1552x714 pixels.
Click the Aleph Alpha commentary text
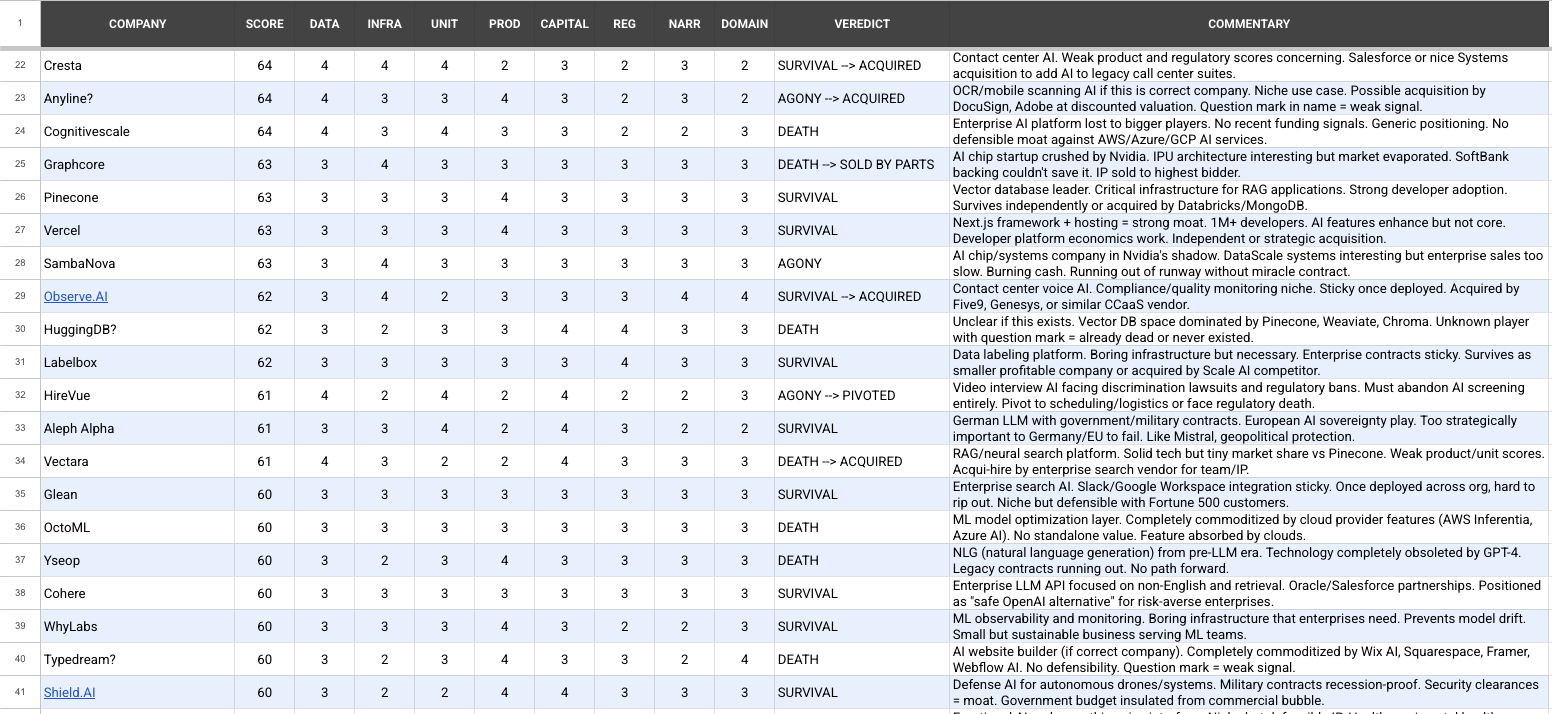tap(1249, 429)
